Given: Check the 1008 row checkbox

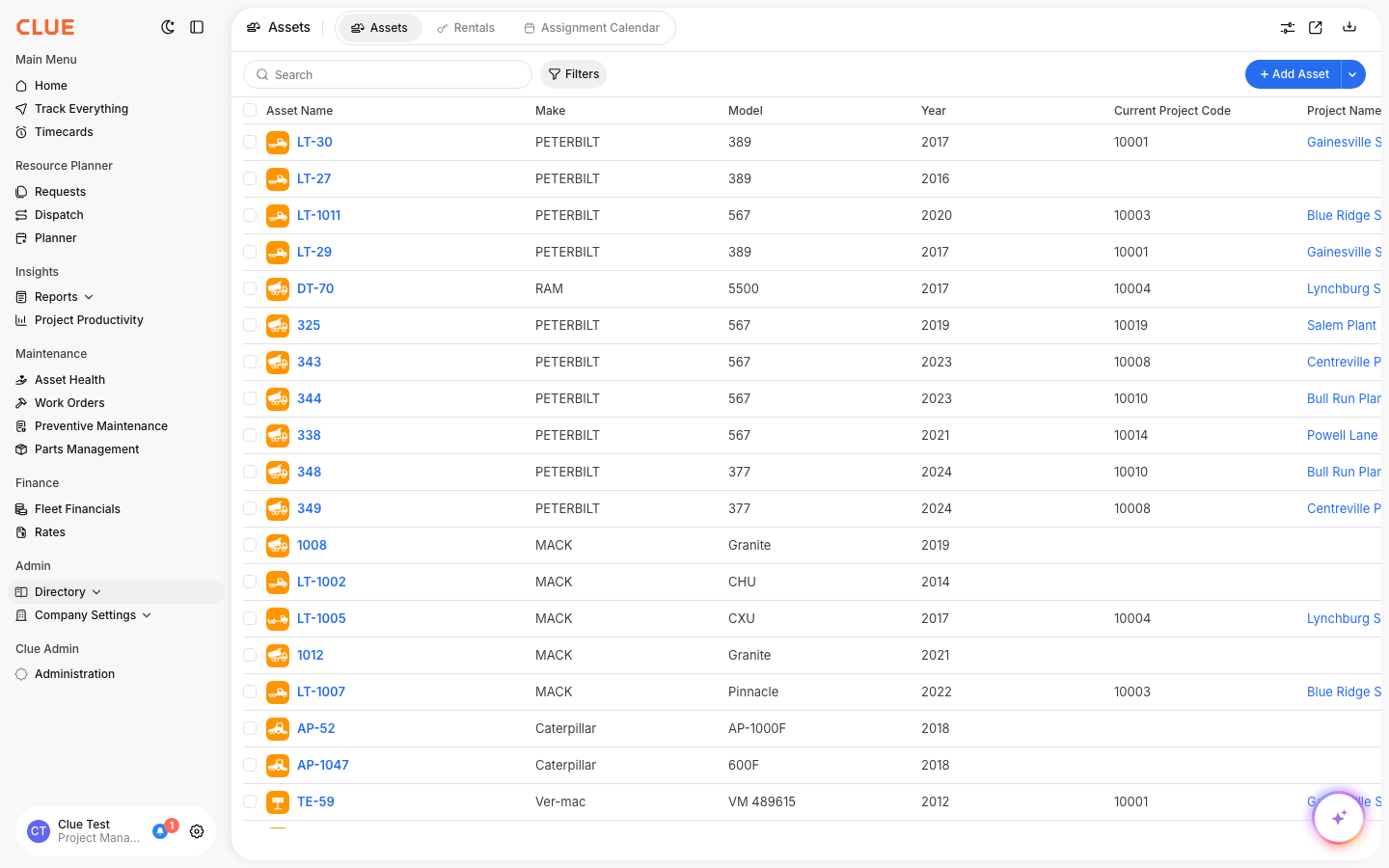Looking at the screenshot, I should [250, 545].
